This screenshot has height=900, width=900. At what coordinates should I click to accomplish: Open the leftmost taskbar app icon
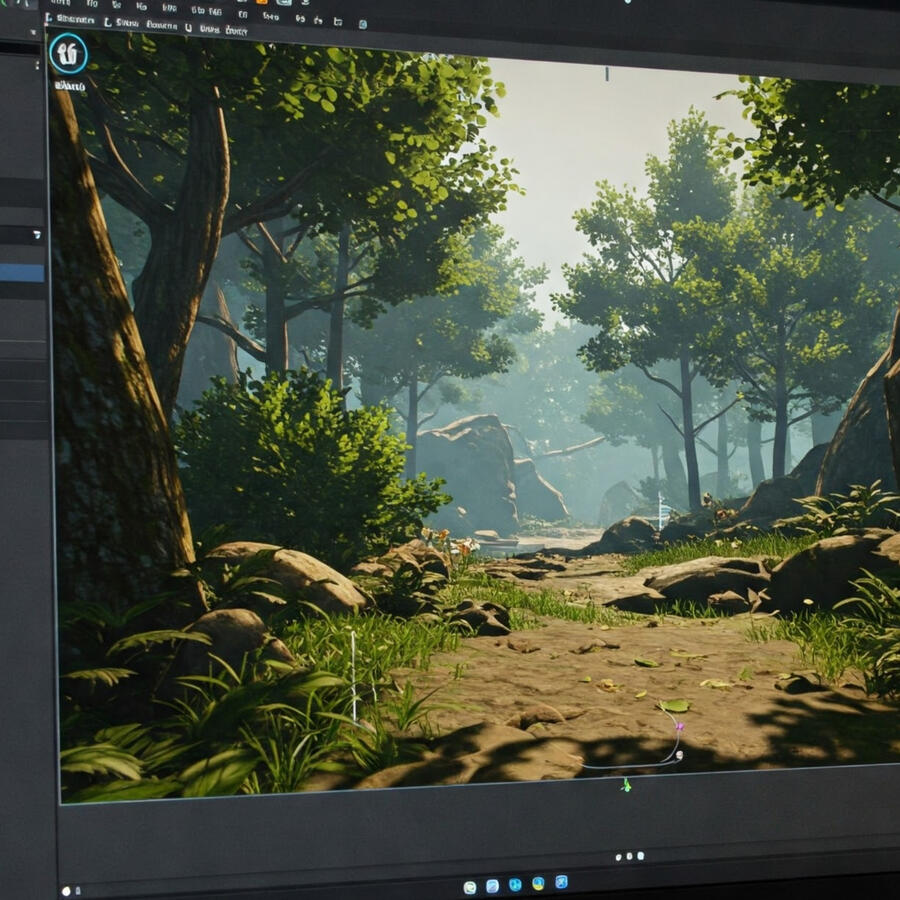[x=469, y=887]
